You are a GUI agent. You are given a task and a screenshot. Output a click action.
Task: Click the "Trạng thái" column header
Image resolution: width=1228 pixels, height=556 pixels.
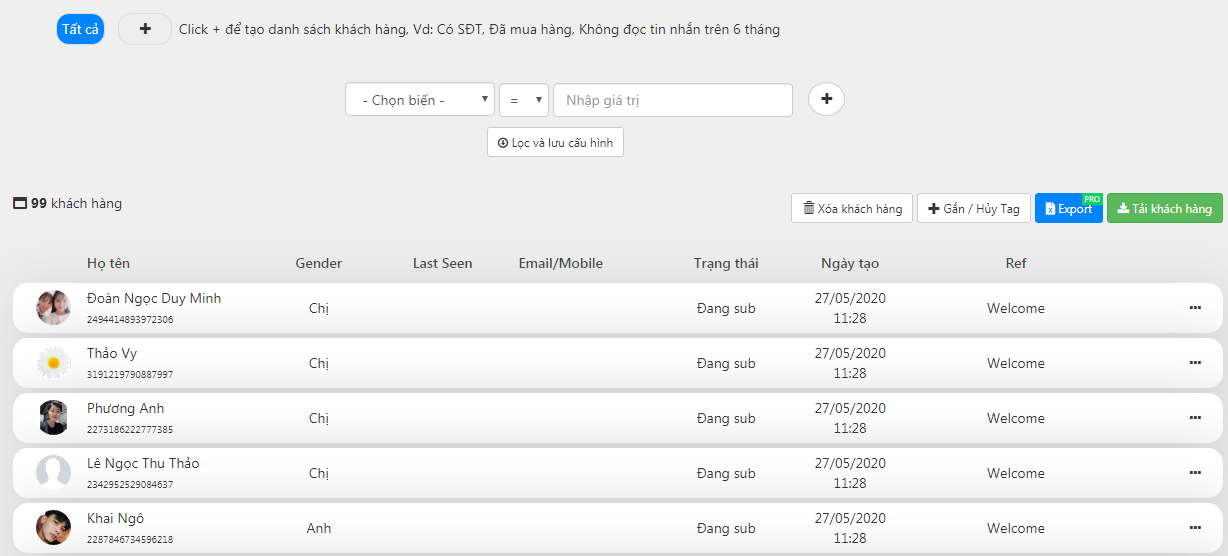(726, 263)
